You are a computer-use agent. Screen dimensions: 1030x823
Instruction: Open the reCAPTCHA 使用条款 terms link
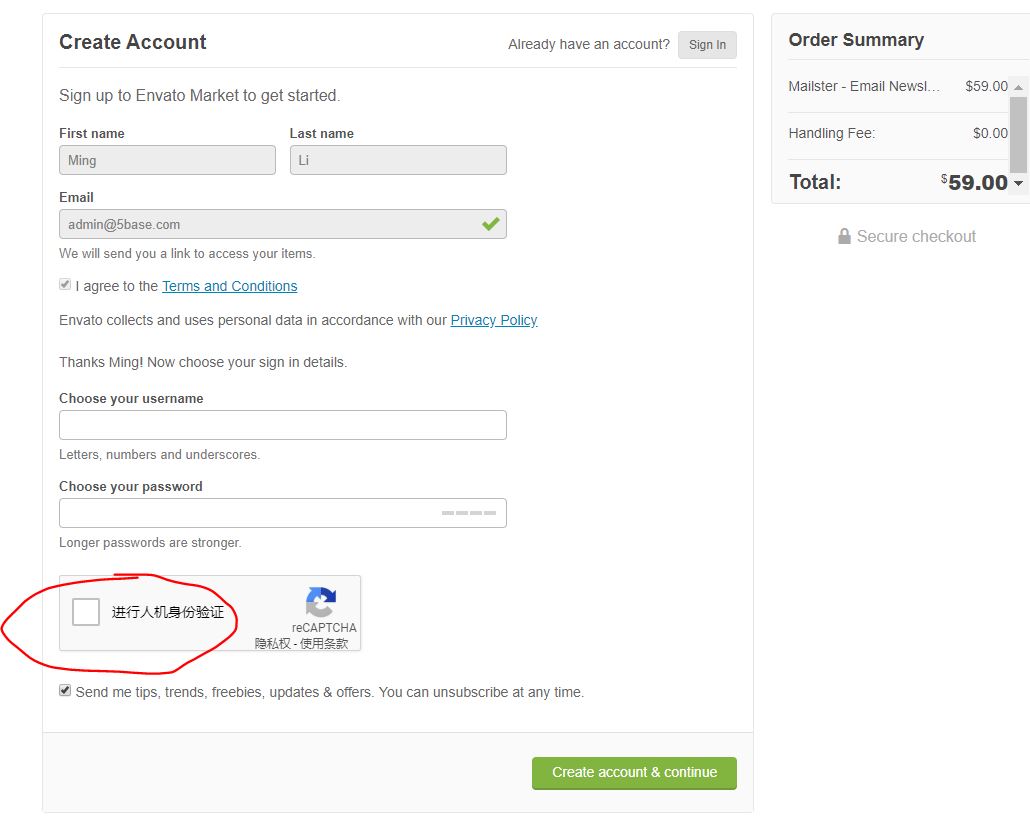click(x=324, y=644)
